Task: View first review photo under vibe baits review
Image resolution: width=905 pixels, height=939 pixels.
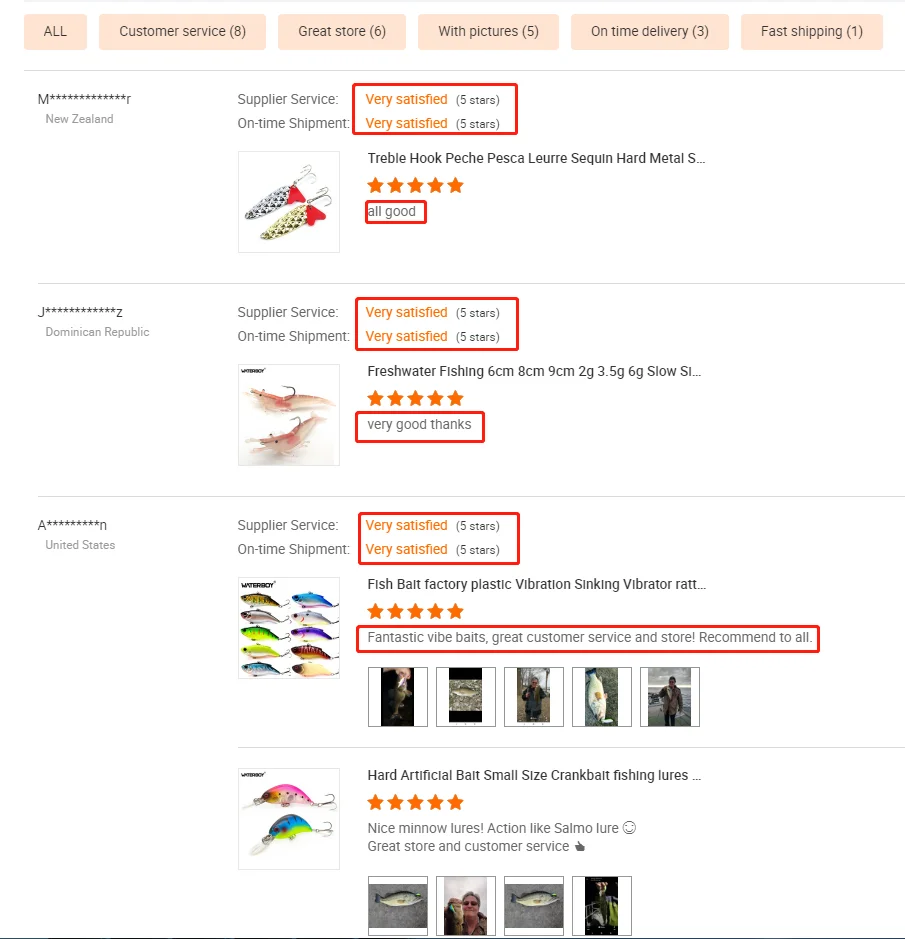Action: point(398,697)
